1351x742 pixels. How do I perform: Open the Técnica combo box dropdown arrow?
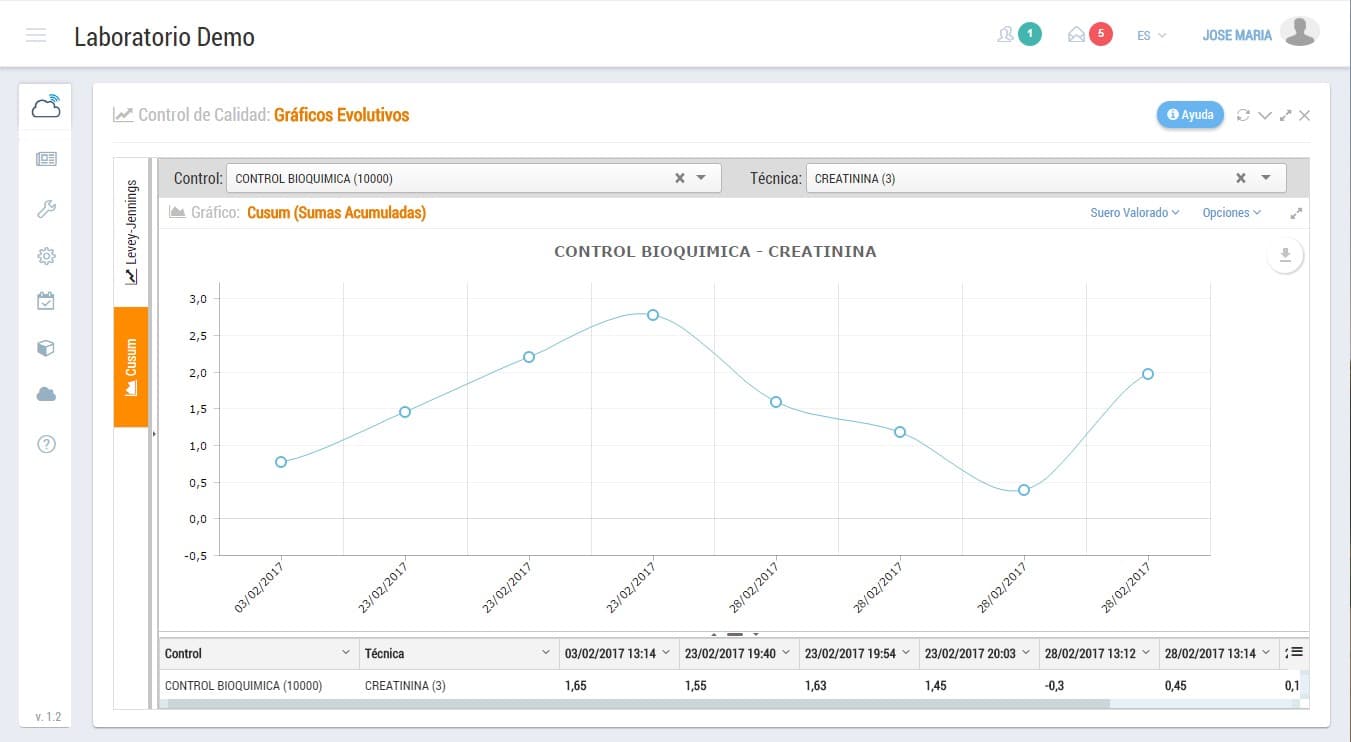click(x=1266, y=178)
